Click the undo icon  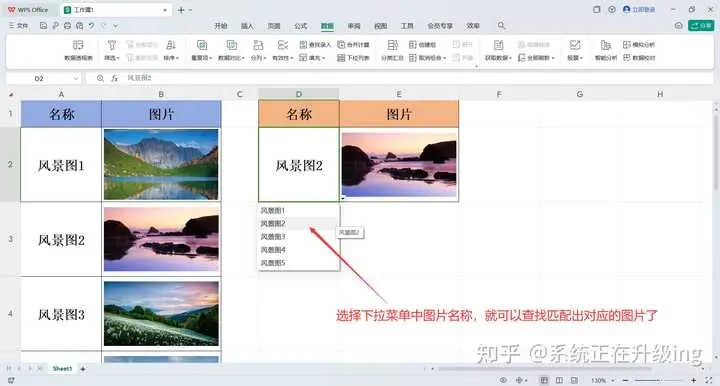(92, 26)
